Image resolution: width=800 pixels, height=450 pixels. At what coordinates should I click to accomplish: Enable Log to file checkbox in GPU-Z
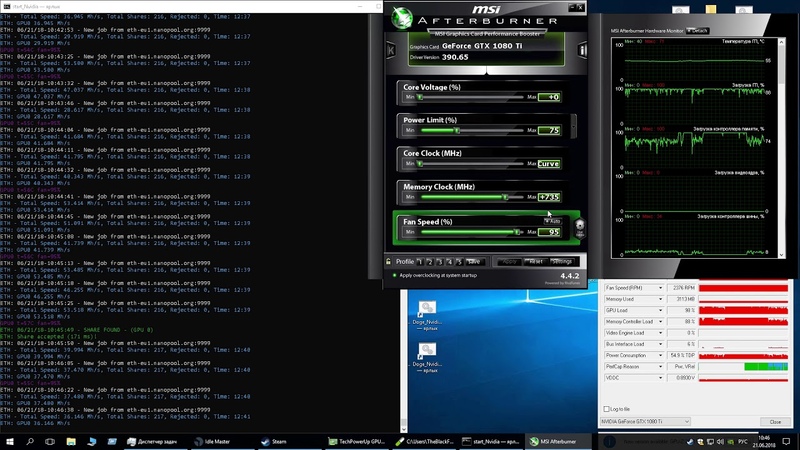(x=606, y=409)
